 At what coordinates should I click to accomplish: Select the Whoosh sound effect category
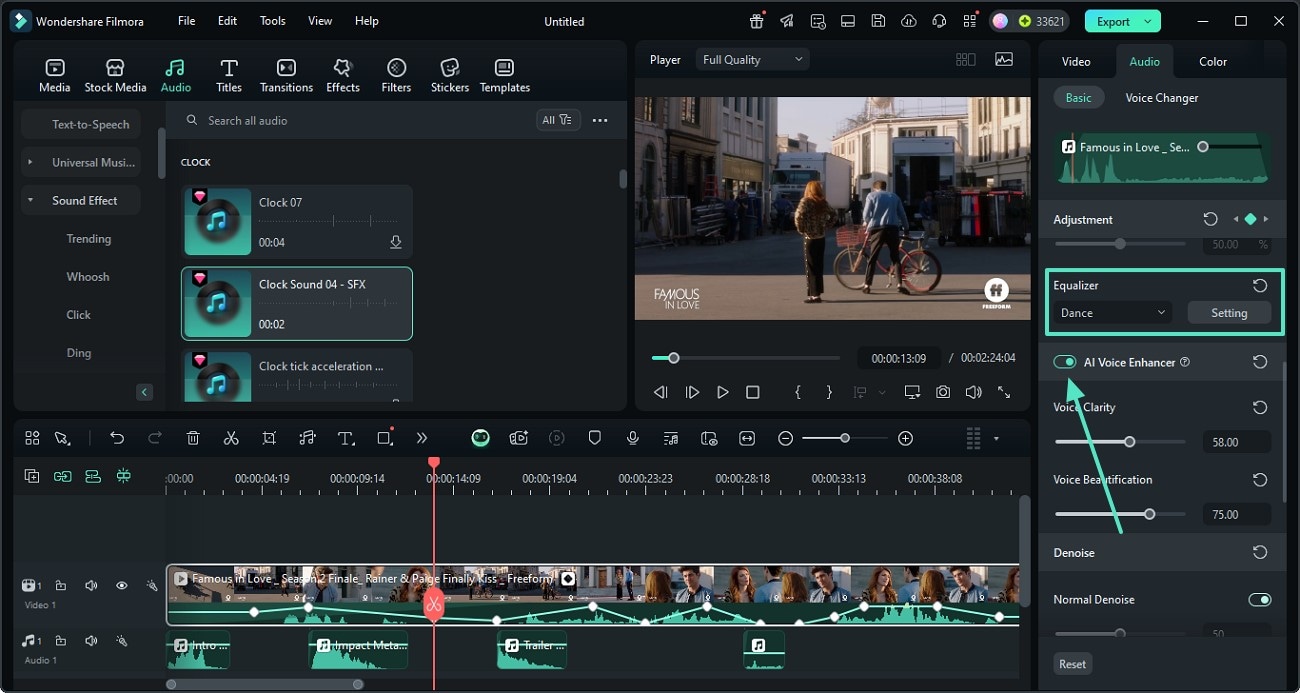coord(88,276)
